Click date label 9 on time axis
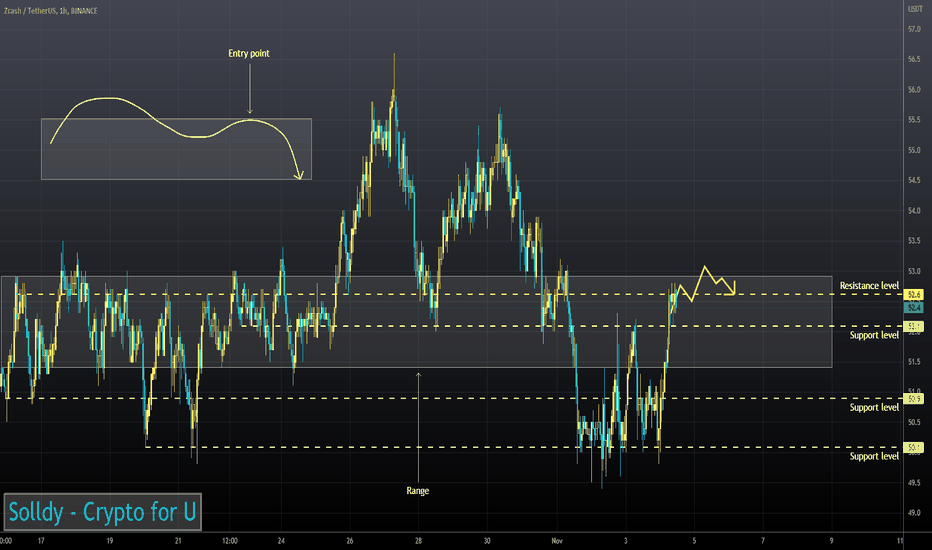This screenshot has width=932, height=550. coord(832,541)
